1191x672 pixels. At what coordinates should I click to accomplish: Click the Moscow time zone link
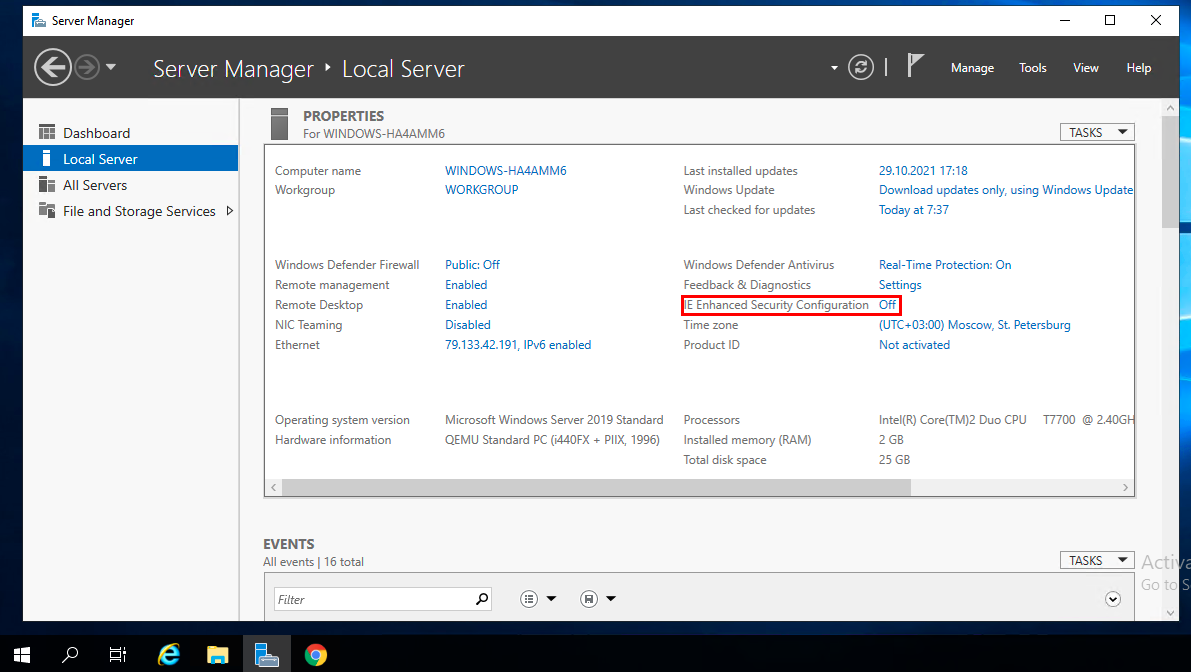[x=975, y=325]
